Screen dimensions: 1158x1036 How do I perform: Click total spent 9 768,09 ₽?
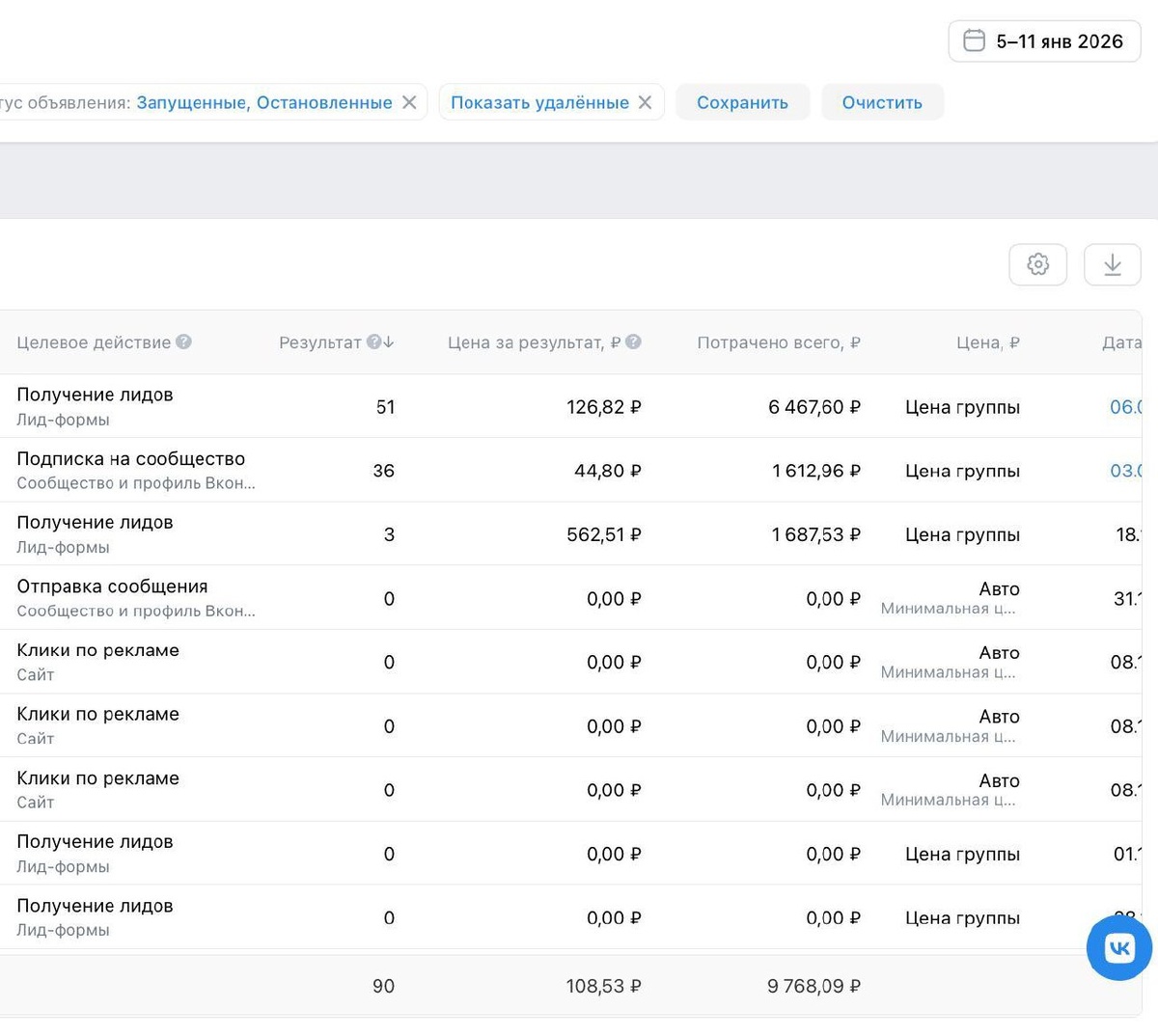tap(813, 986)
